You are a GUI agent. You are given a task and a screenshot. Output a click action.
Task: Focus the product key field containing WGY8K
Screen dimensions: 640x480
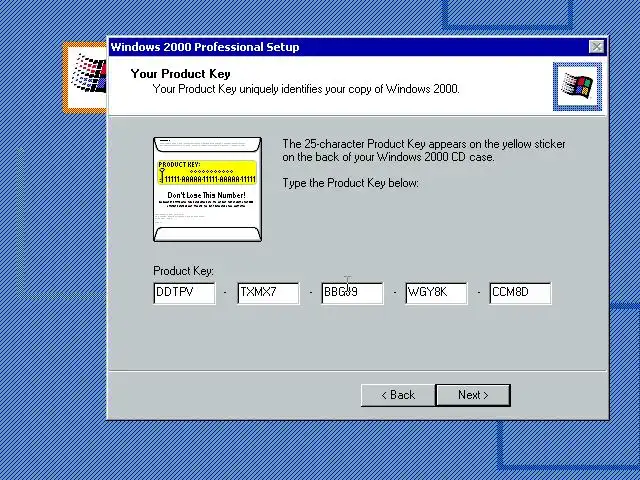click(x=436, y=293)
